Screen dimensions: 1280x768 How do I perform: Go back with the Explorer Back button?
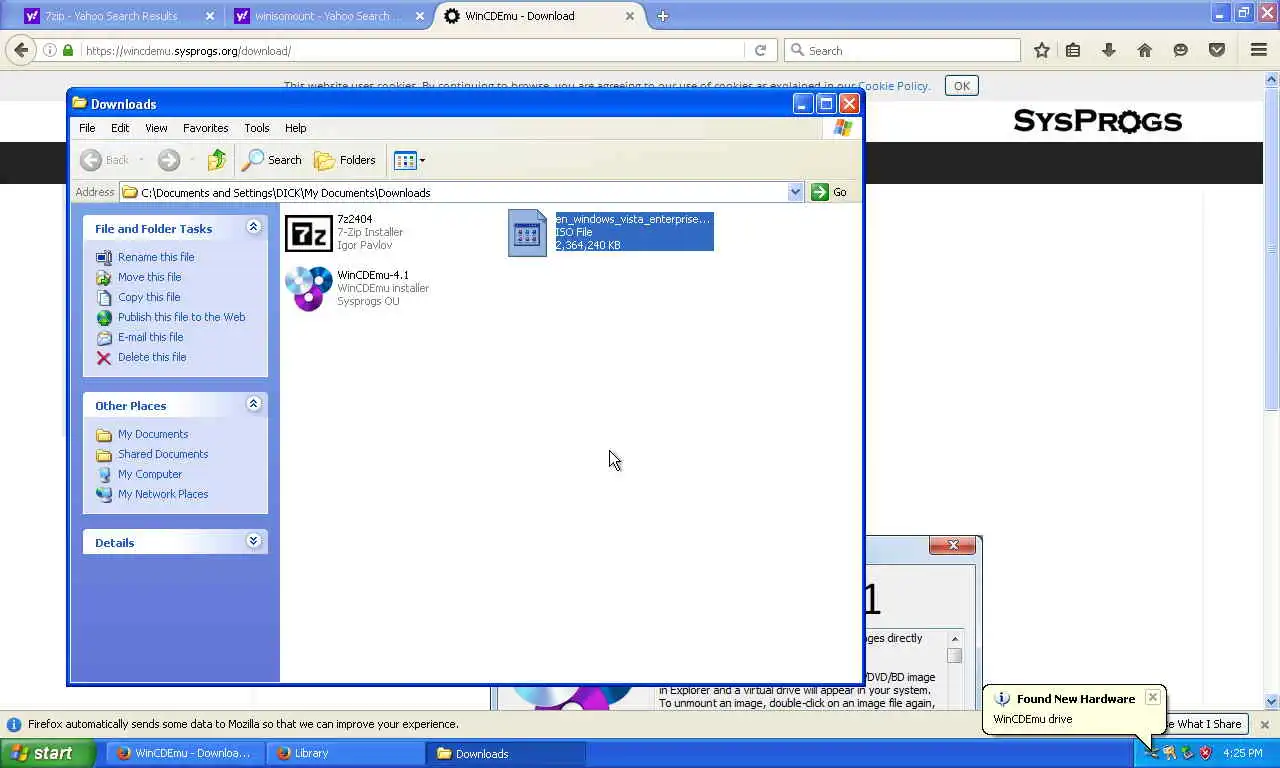pyautogui.click(x=106, y=160)
